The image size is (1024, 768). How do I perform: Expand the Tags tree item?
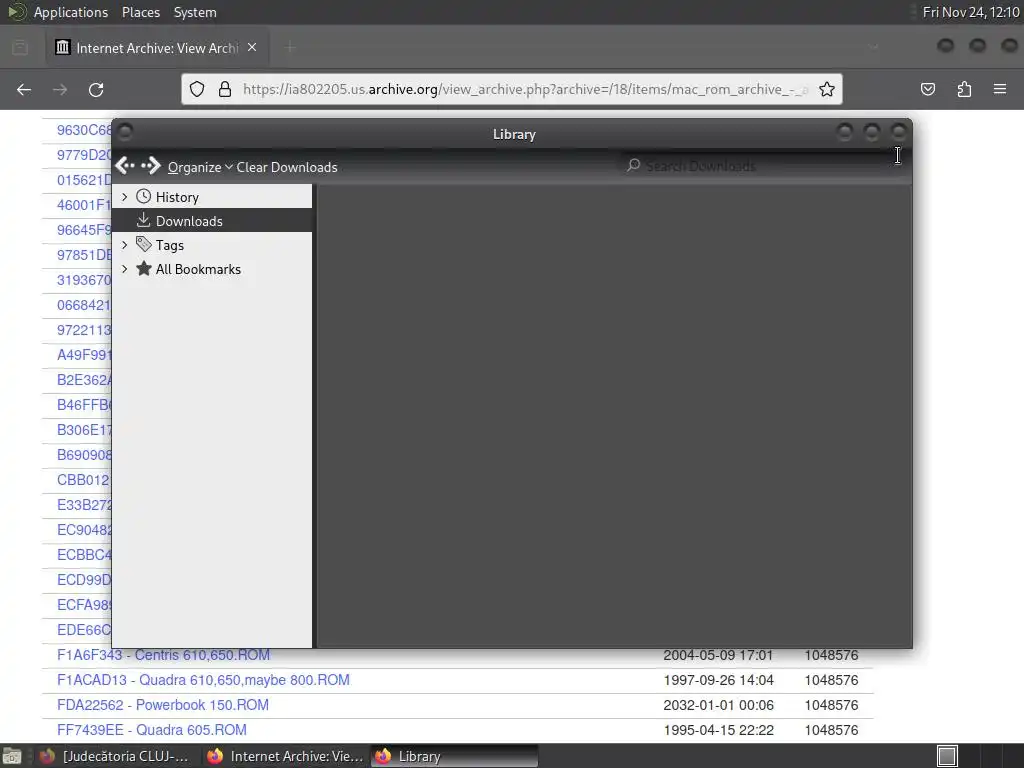[x=125, y=245]
